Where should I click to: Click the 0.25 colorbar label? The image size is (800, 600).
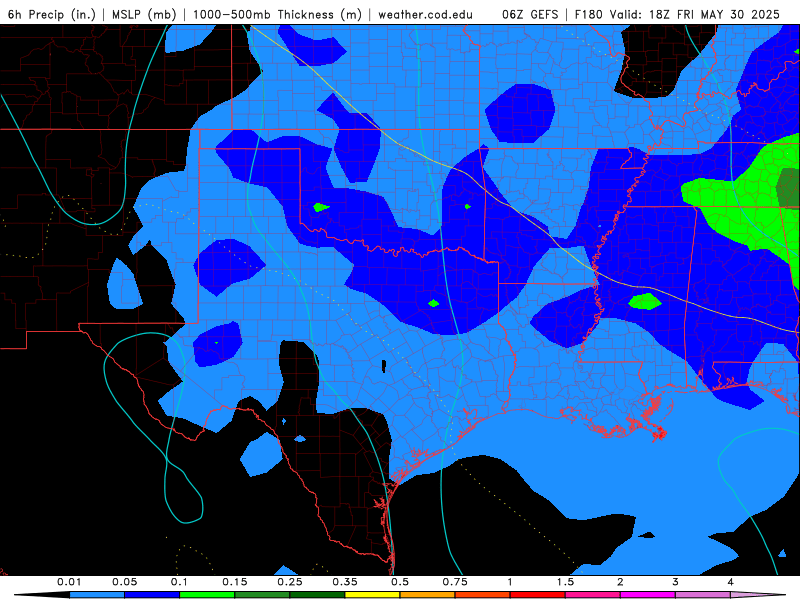click(290, 582)
